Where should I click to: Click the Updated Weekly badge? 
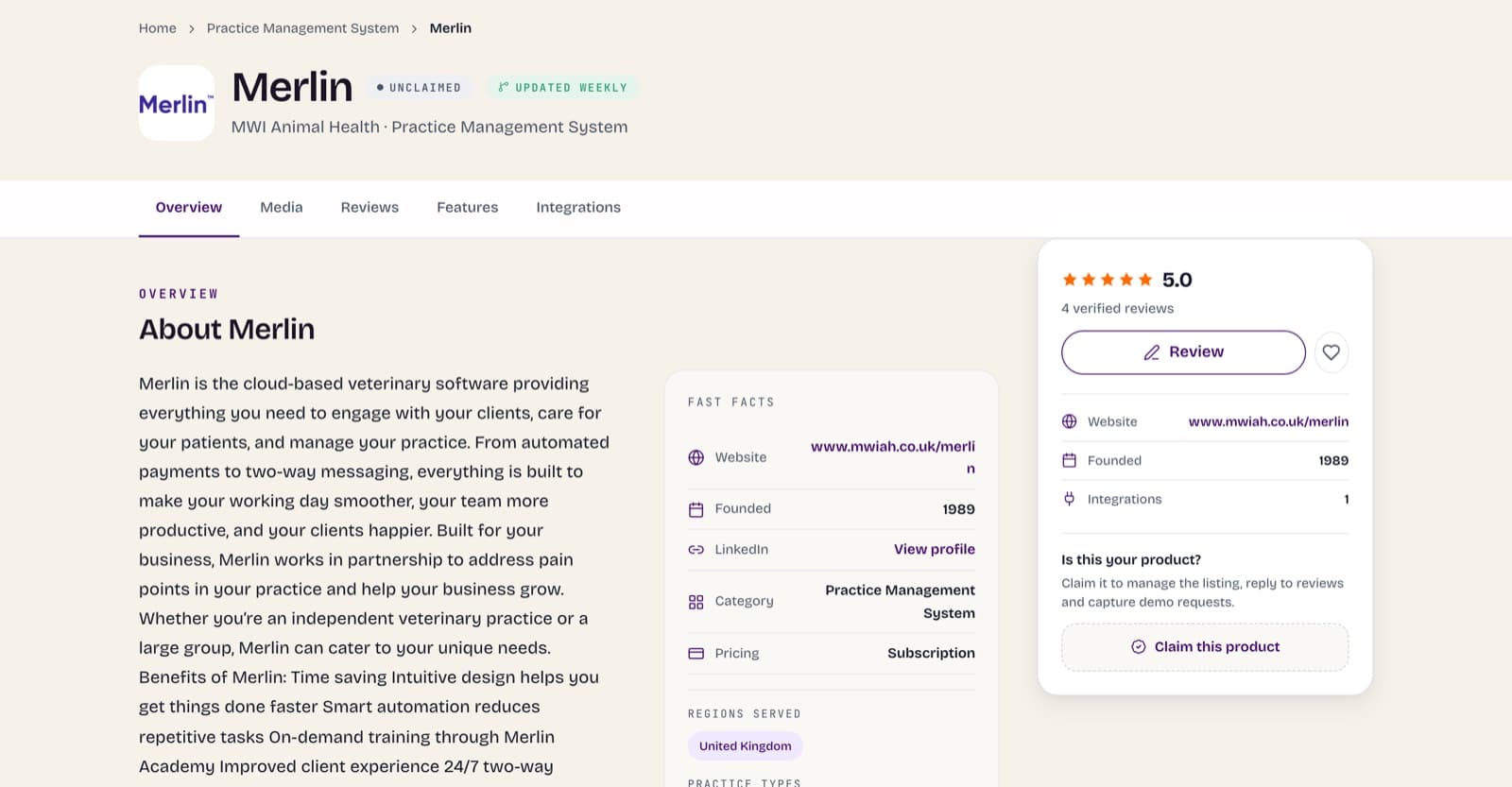563,88
